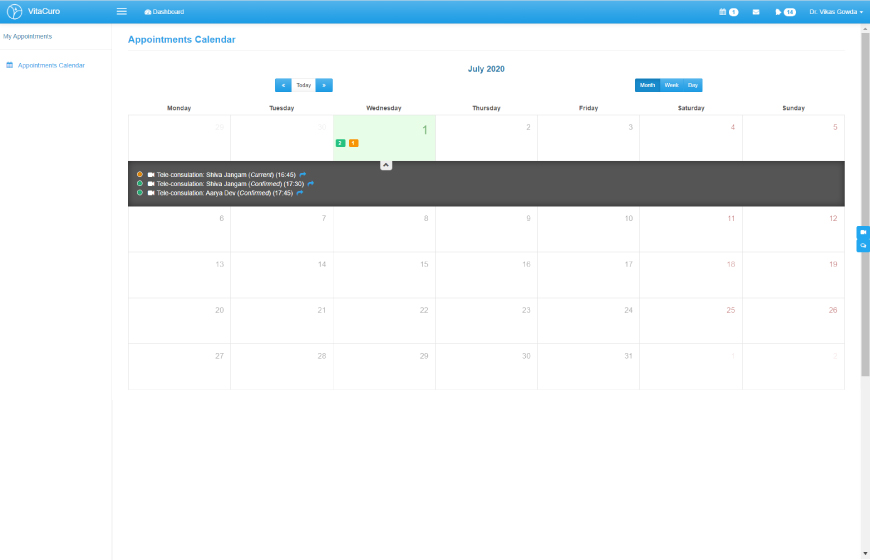
Task: Toggle the hamburger sidebar menu icon
Action: tap(122, 11)
